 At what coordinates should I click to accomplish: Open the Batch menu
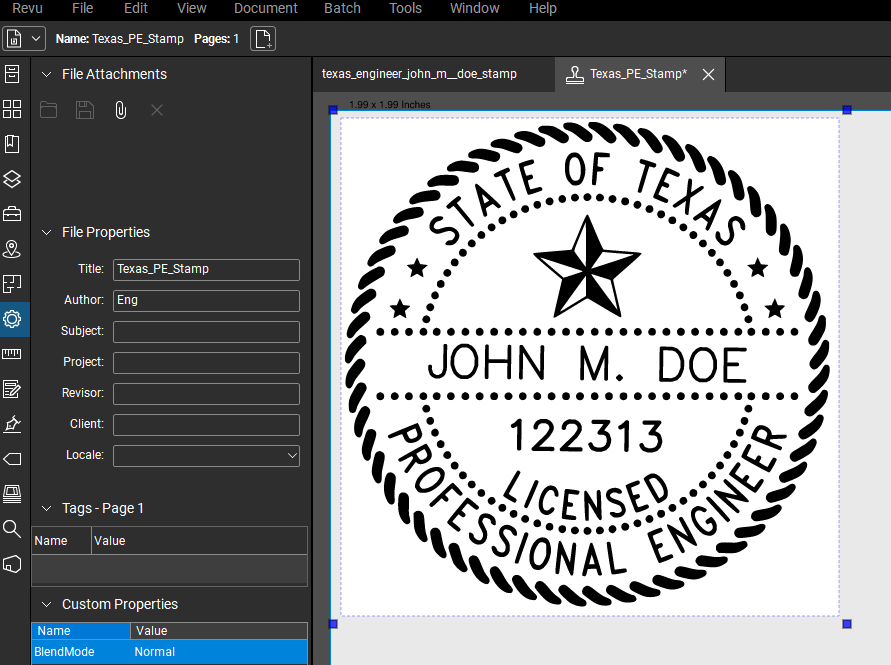point(342,9)
